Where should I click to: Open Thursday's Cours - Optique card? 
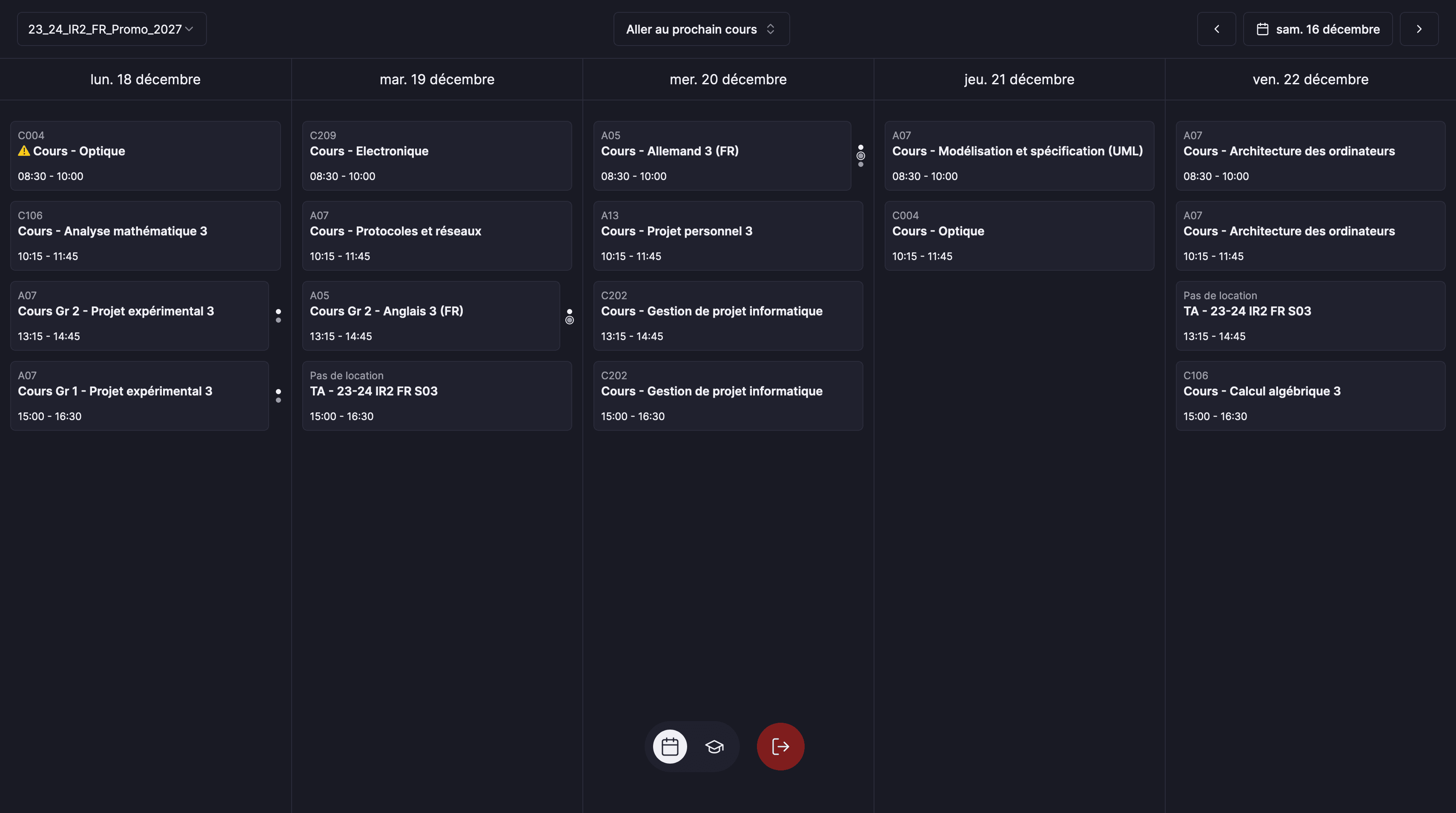pos(1019,235)
